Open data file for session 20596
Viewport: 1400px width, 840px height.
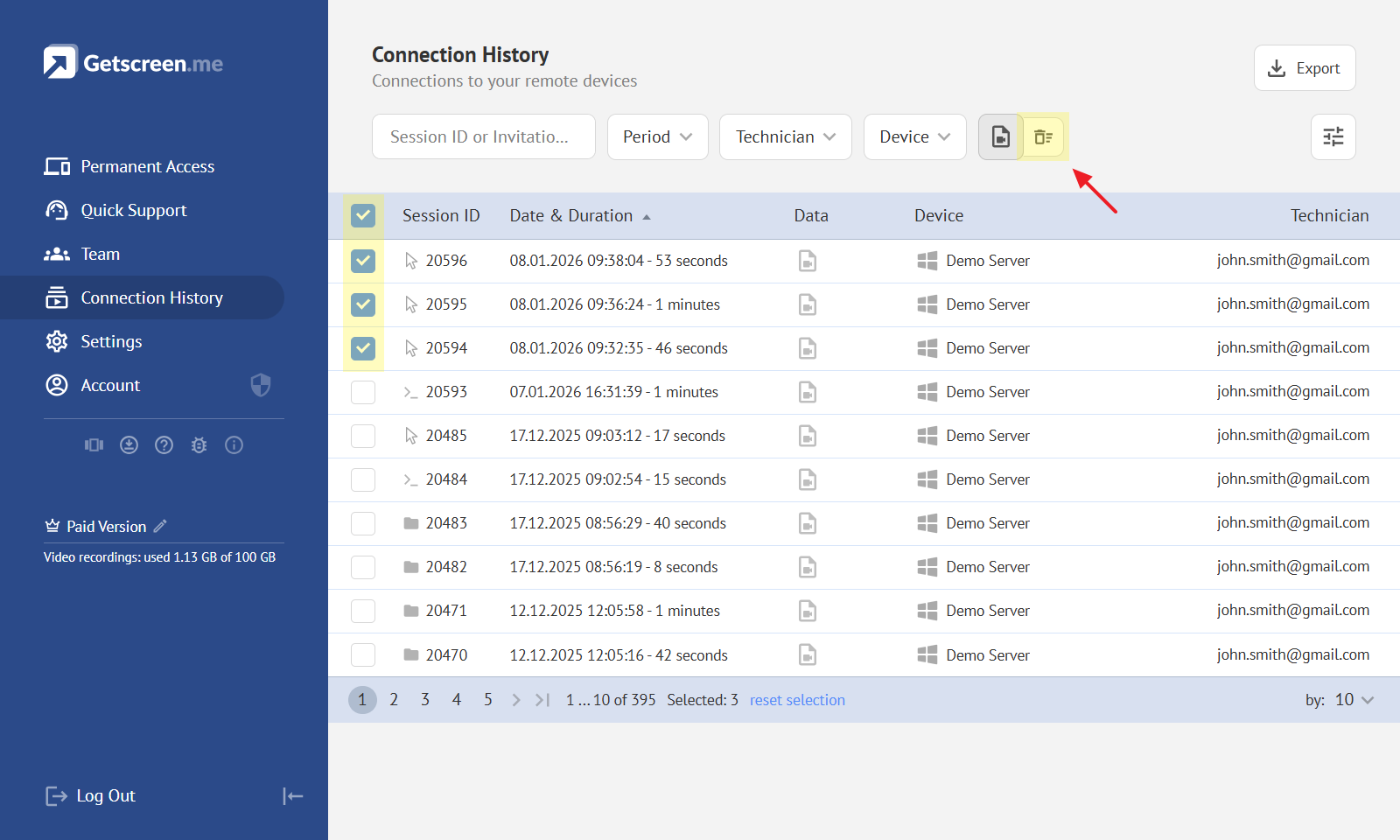(807, 261)
